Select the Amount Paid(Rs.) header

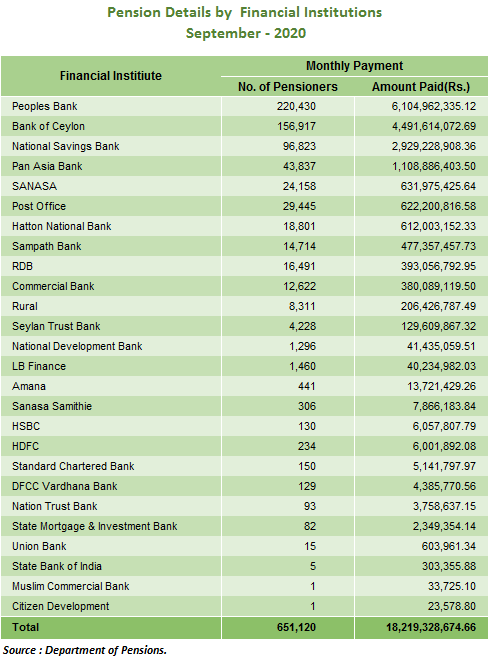coord(421,87)
